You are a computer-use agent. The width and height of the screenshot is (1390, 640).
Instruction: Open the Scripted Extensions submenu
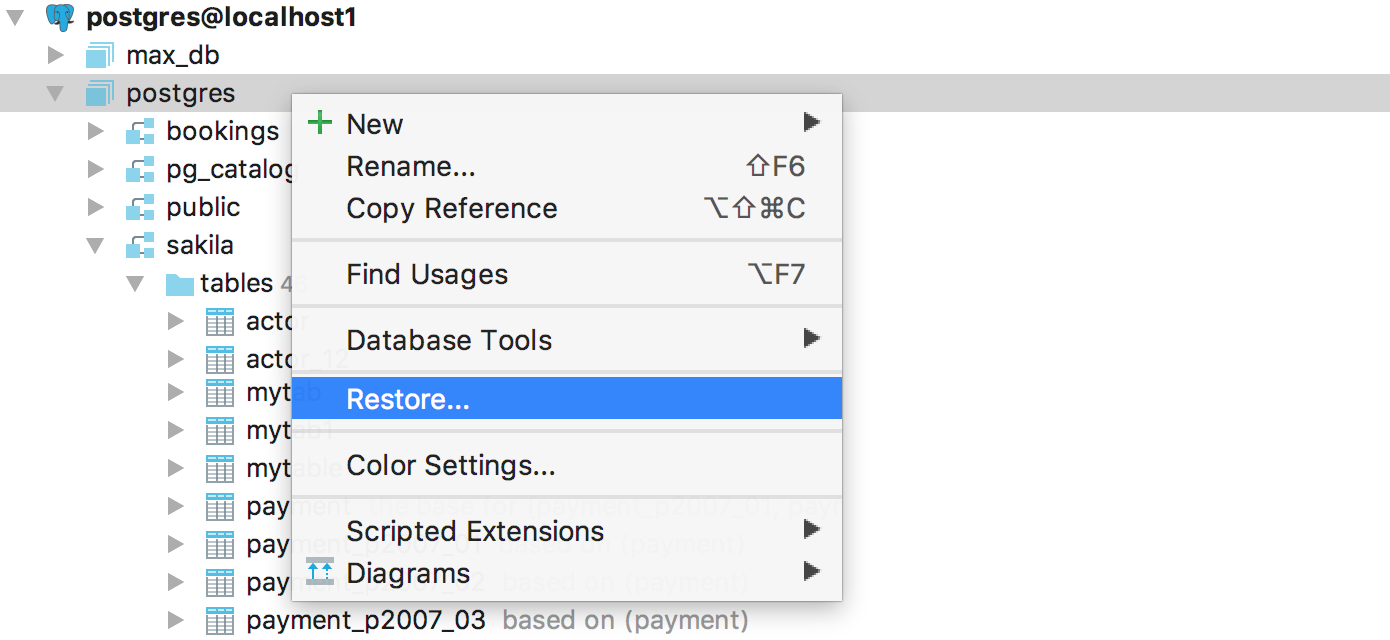click(x=475, y=531)
